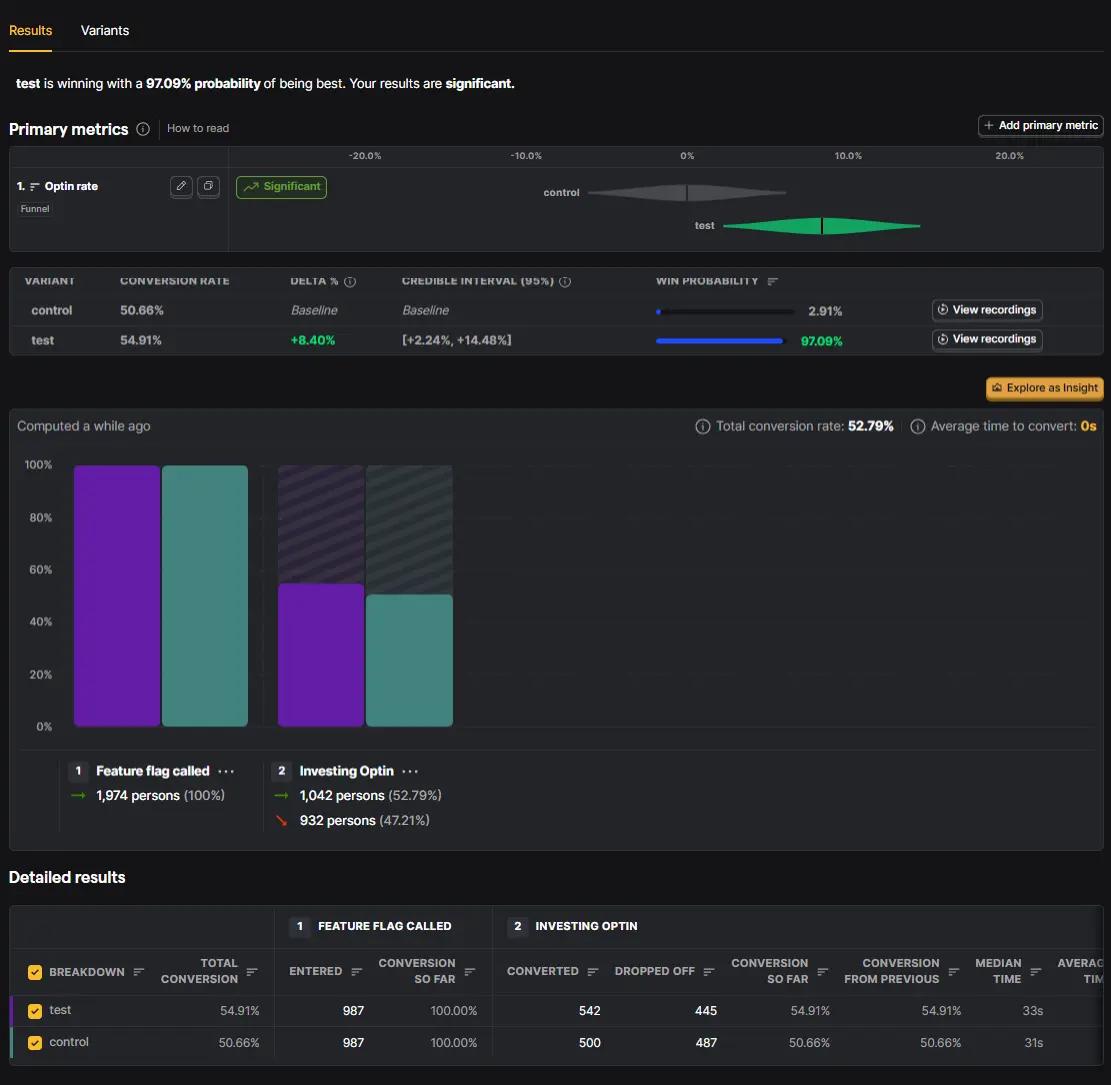The width and height of the screenshot is (1111, 1085).
Task: Click the test win probability progress bar
Action: click(719, 341)
